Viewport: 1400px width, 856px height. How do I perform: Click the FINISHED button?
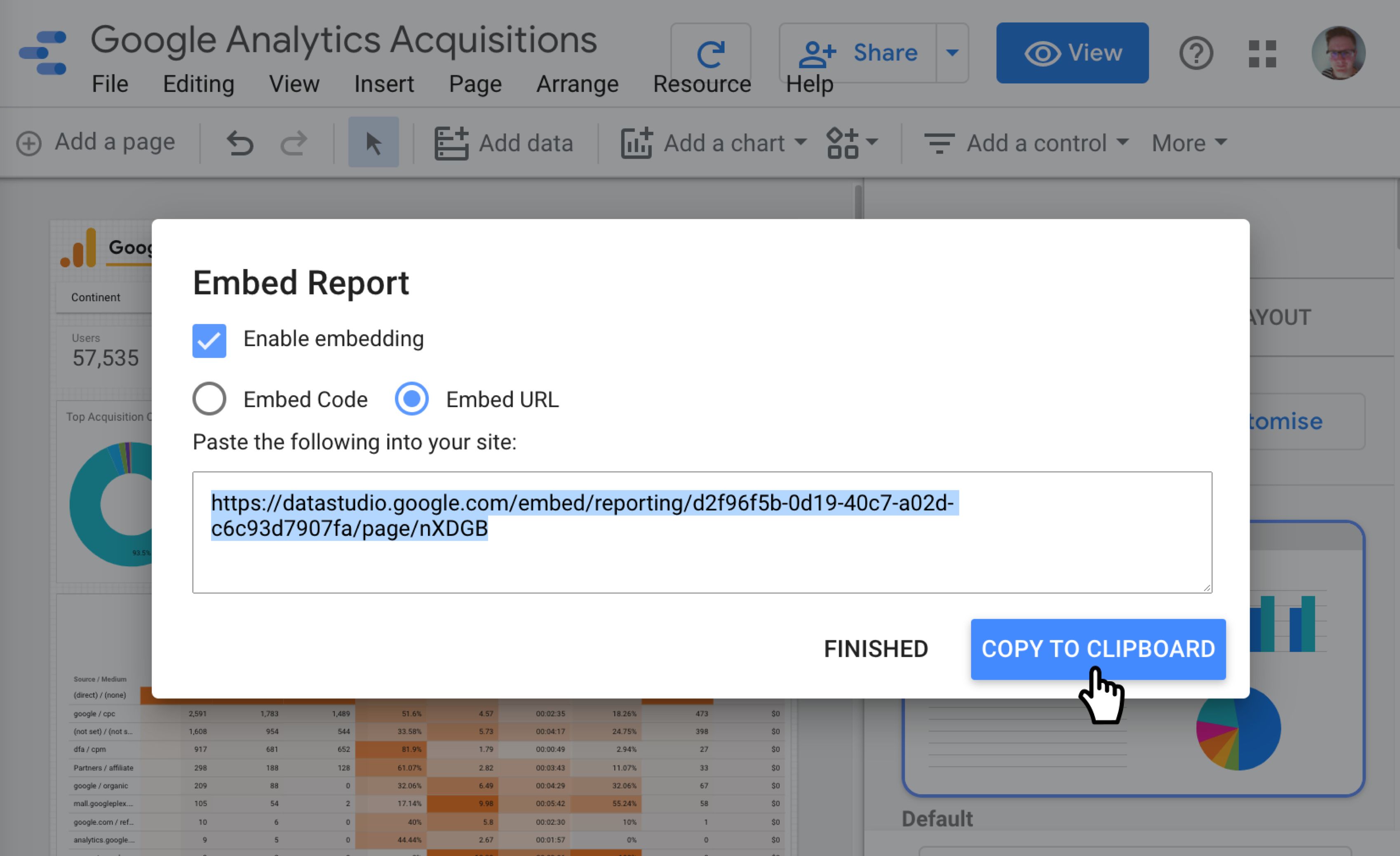click(x=876, y=649)
